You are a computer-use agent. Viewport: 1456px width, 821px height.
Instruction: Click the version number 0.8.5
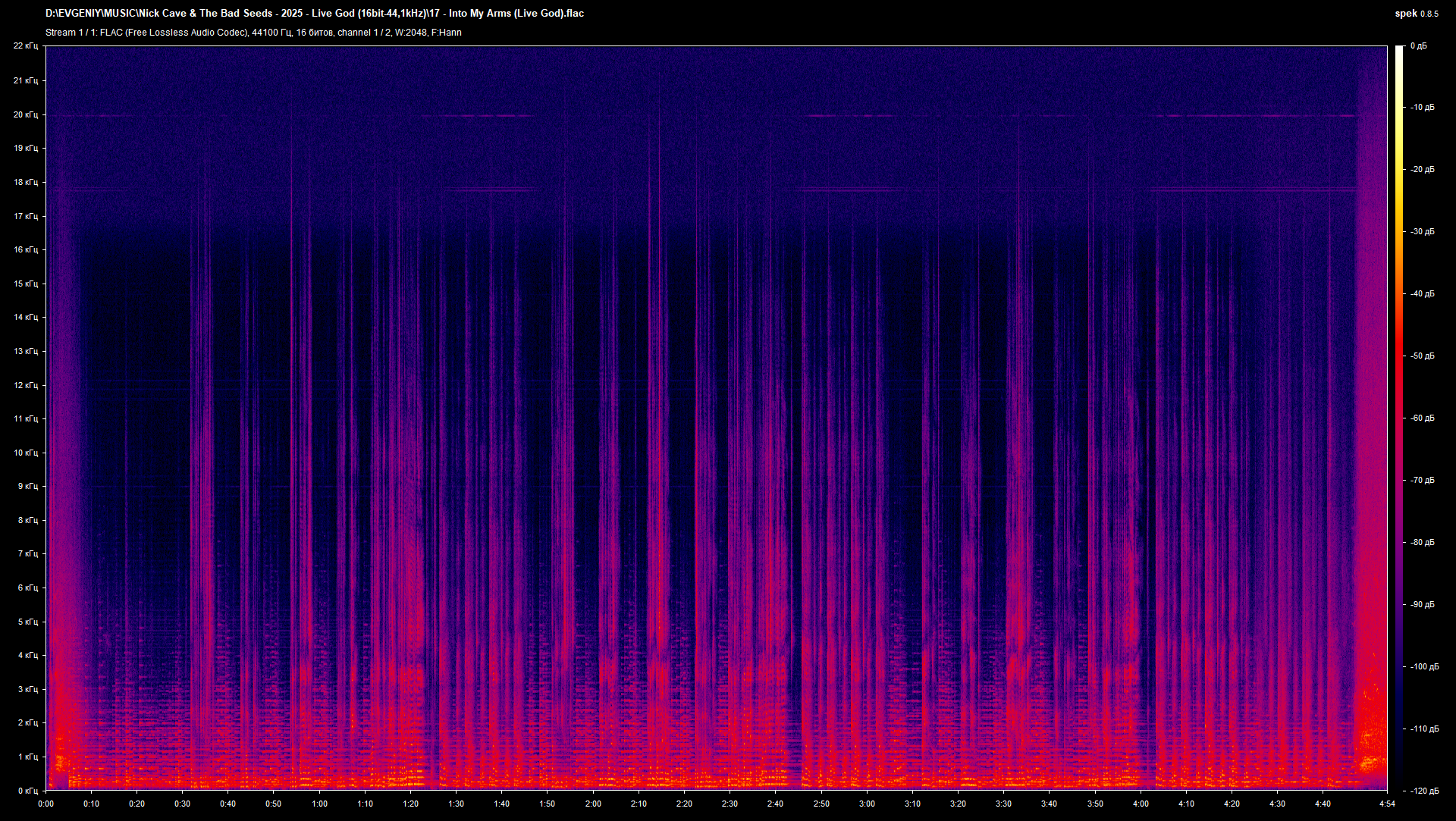(1429, 13)
